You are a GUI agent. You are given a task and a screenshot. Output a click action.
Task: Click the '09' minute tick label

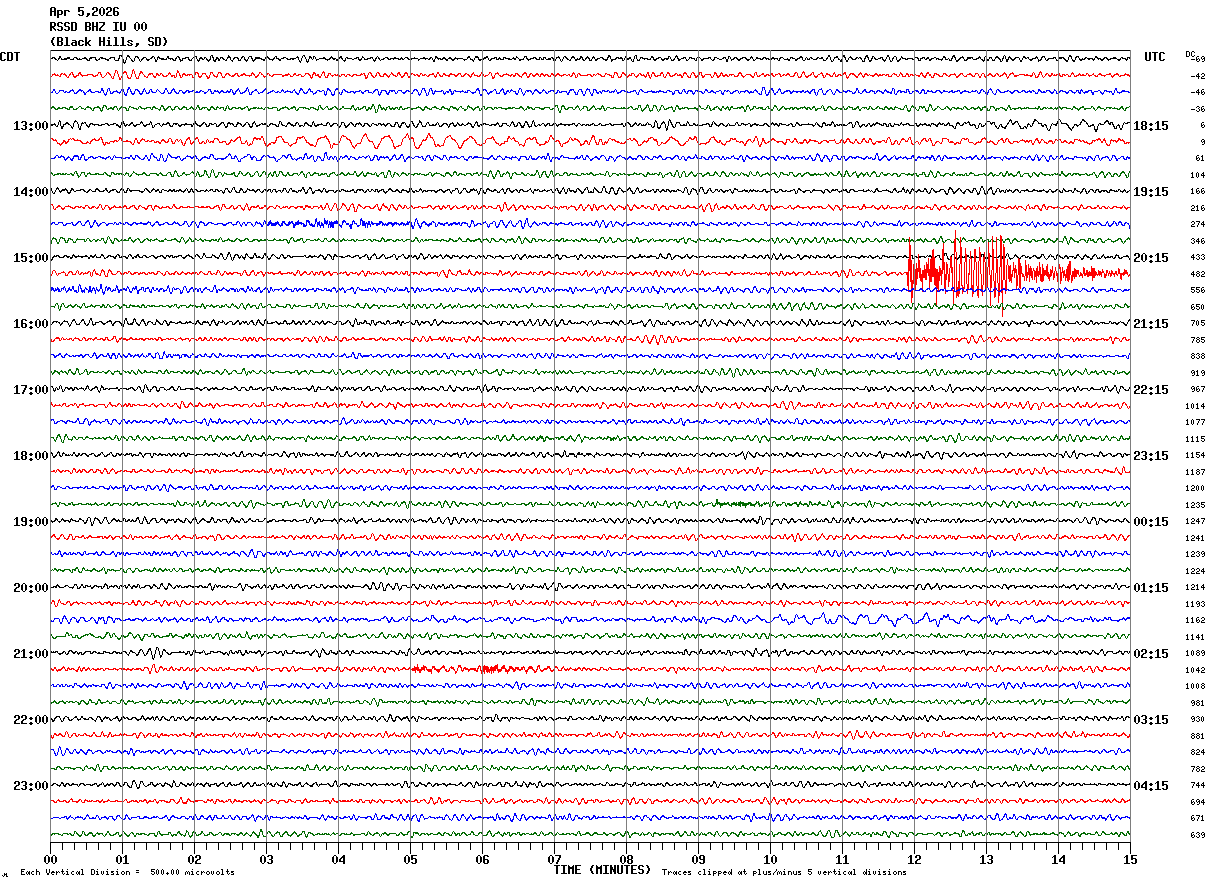[x=698, y=859]
